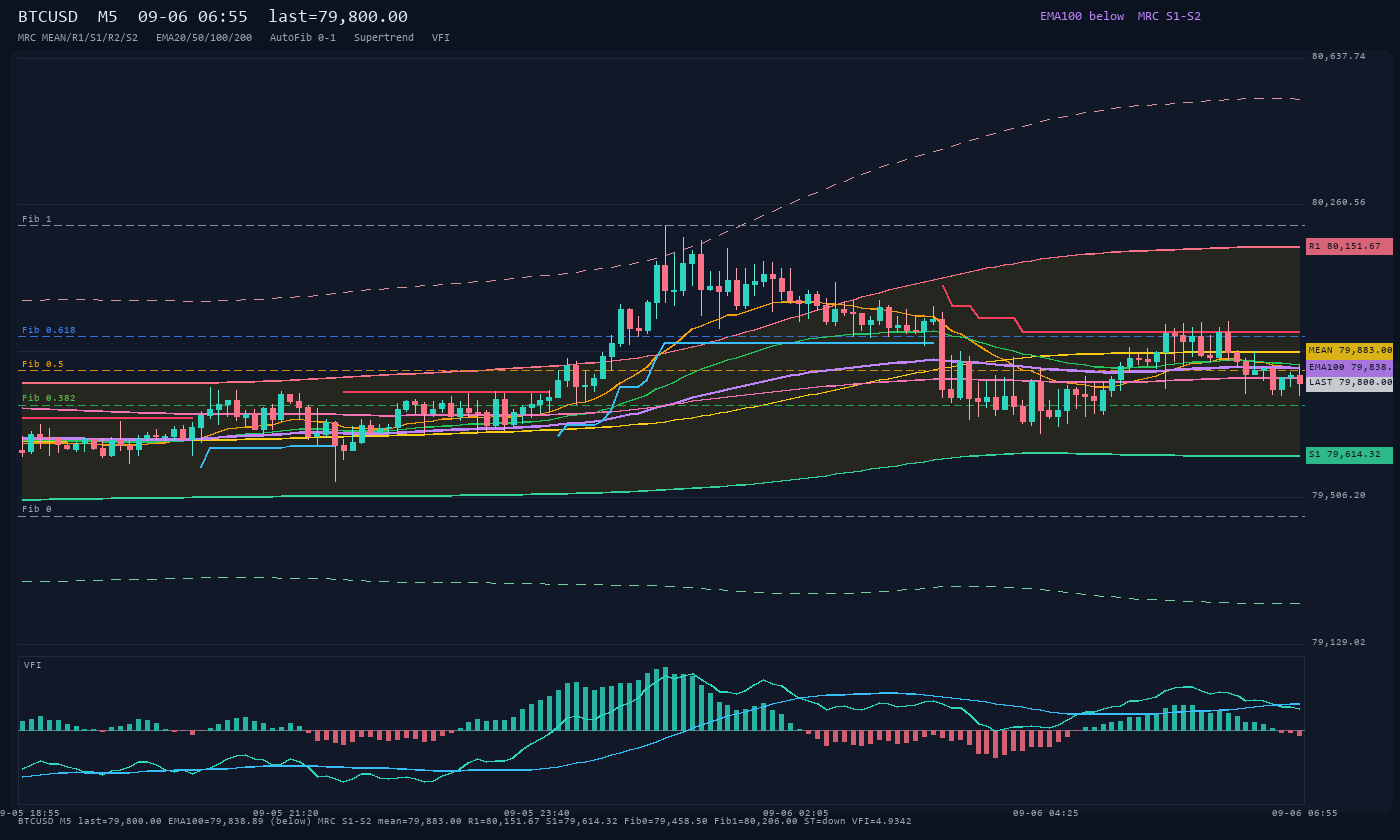The width and height of the screenshot is (1400, 840).
Task: Click the 79,506.20 price axis value
Action: (x=1338, y=495)
